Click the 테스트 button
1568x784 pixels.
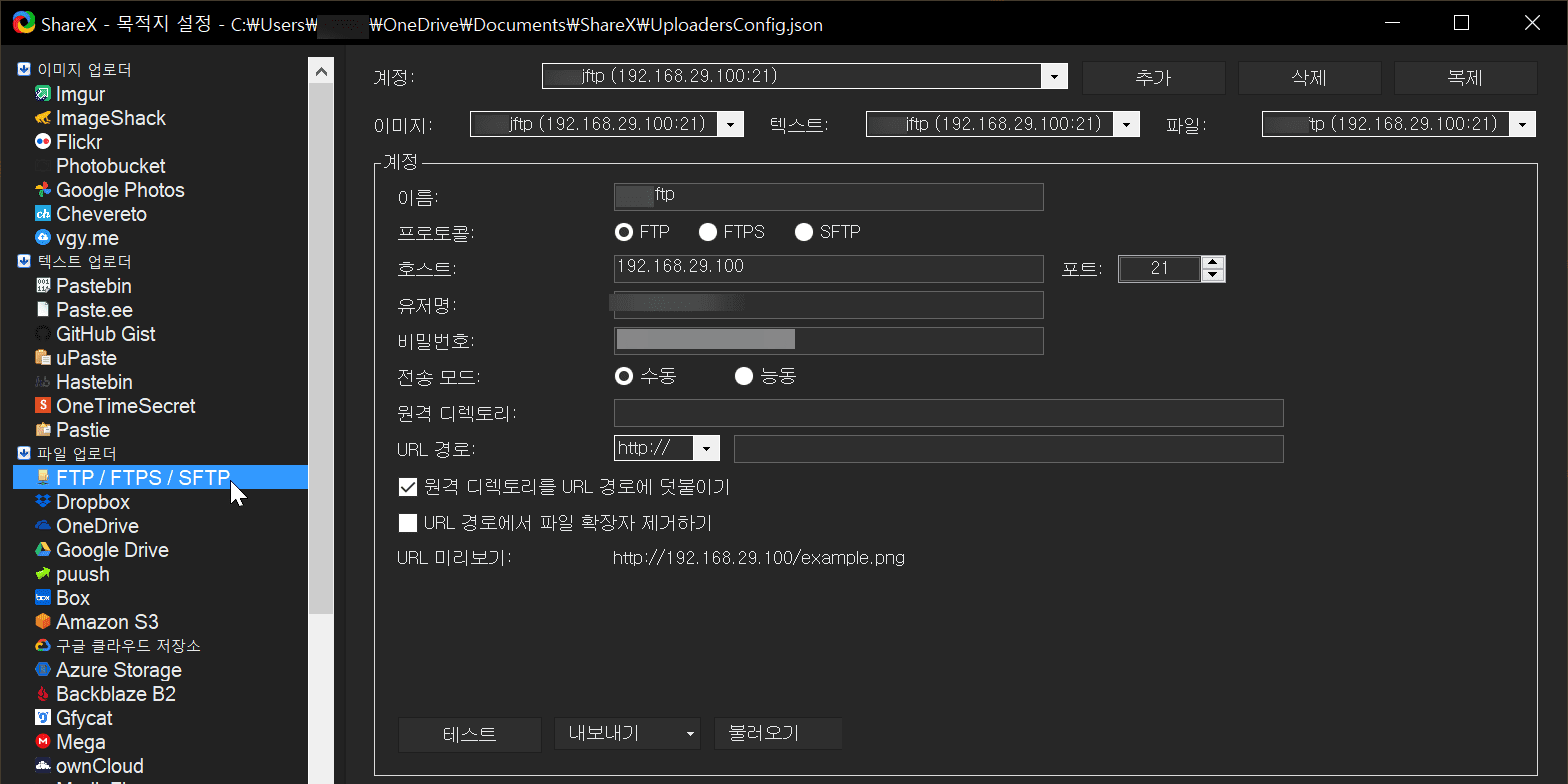(x=469, y=734)
